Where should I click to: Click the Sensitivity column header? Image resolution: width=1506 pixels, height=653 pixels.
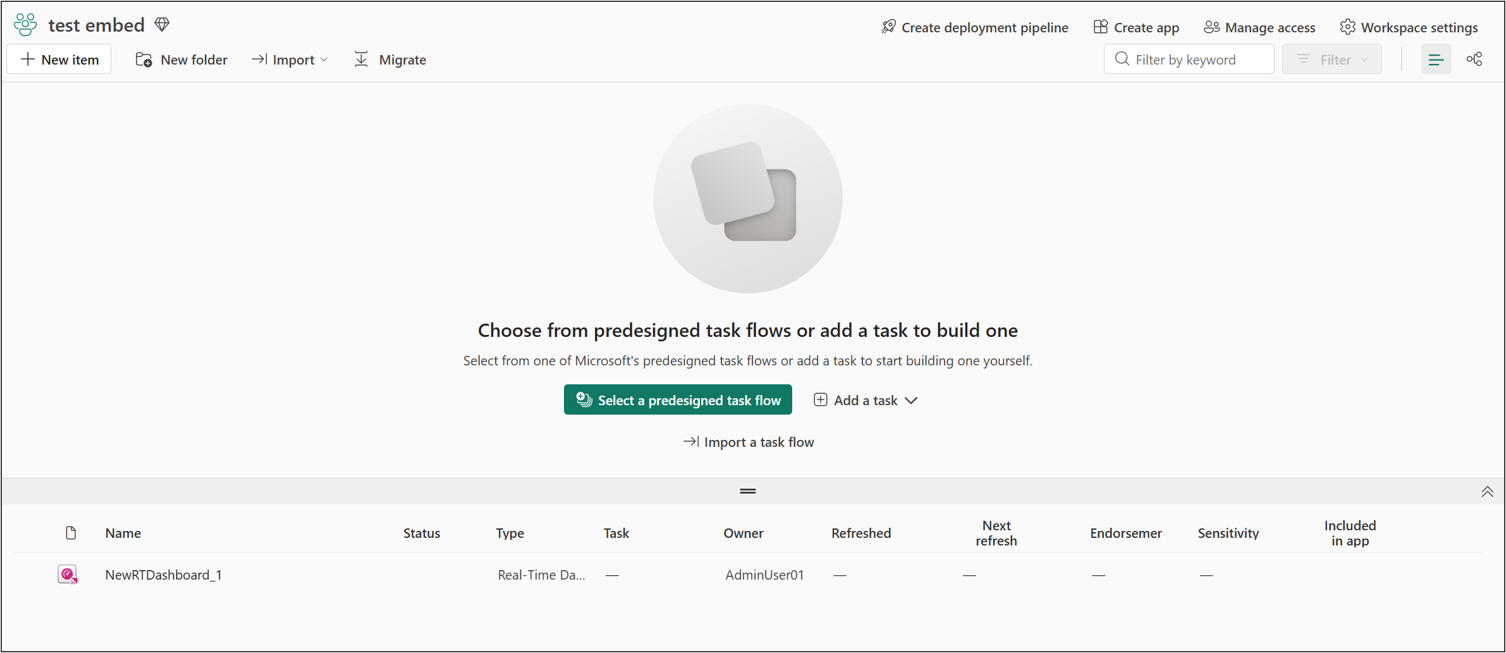1228,533
